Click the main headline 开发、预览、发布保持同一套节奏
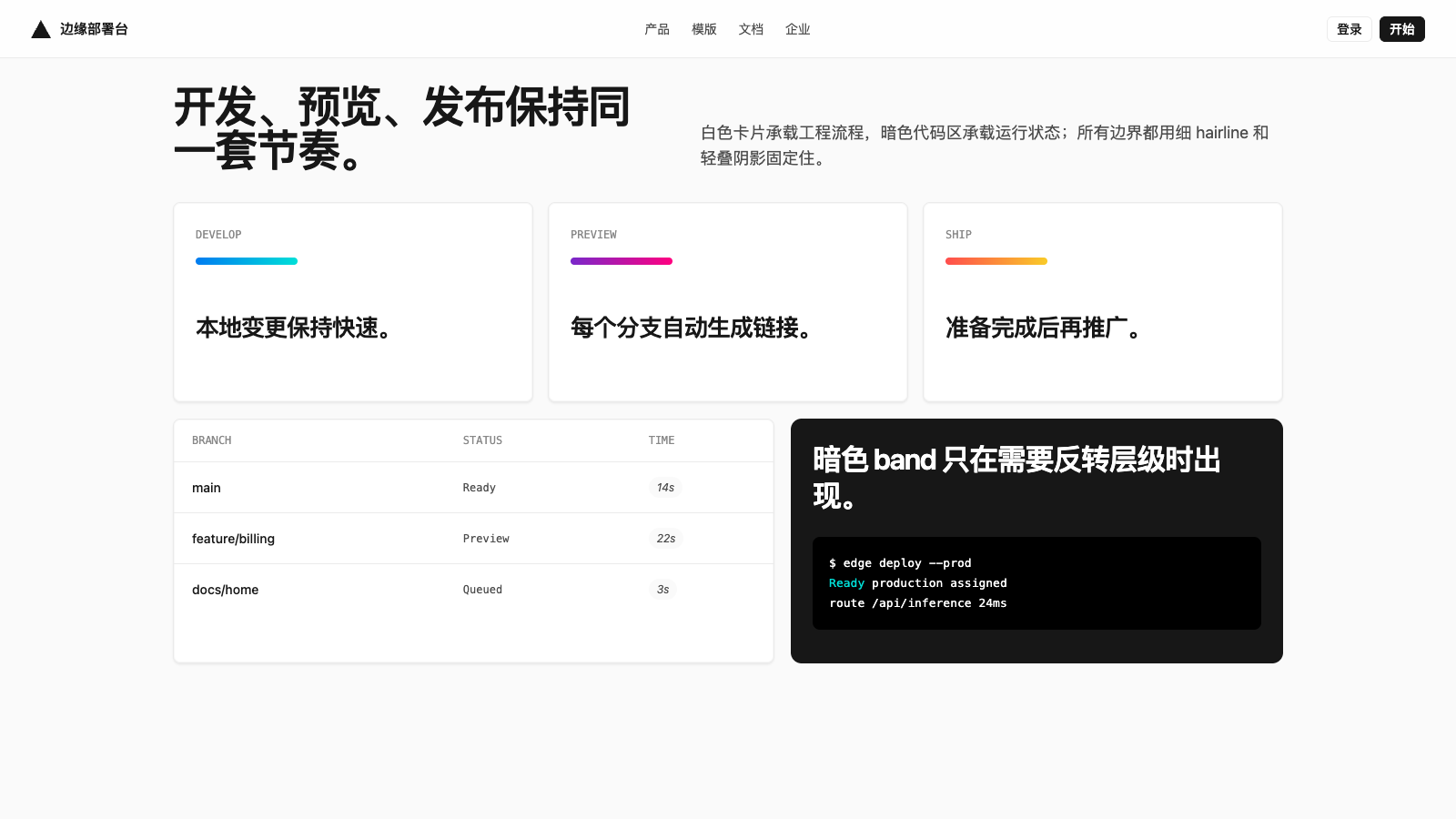 (x=401, y=128)
